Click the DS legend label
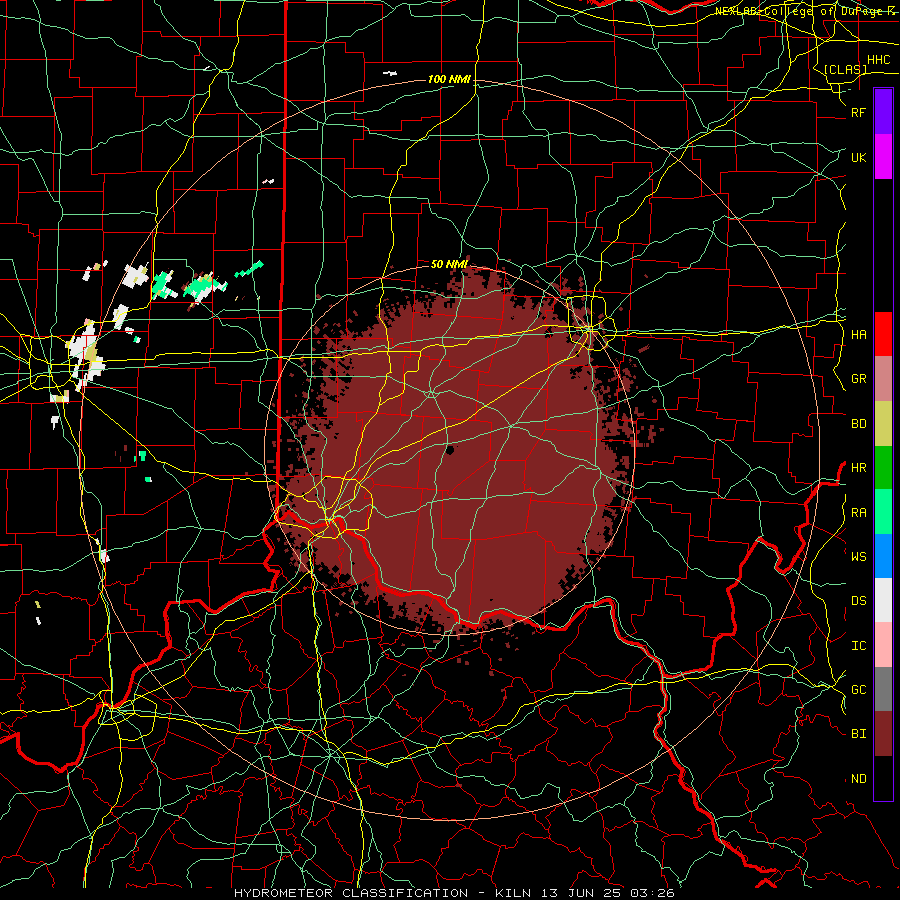Viewport: 900px width, 900px height. 858,601
